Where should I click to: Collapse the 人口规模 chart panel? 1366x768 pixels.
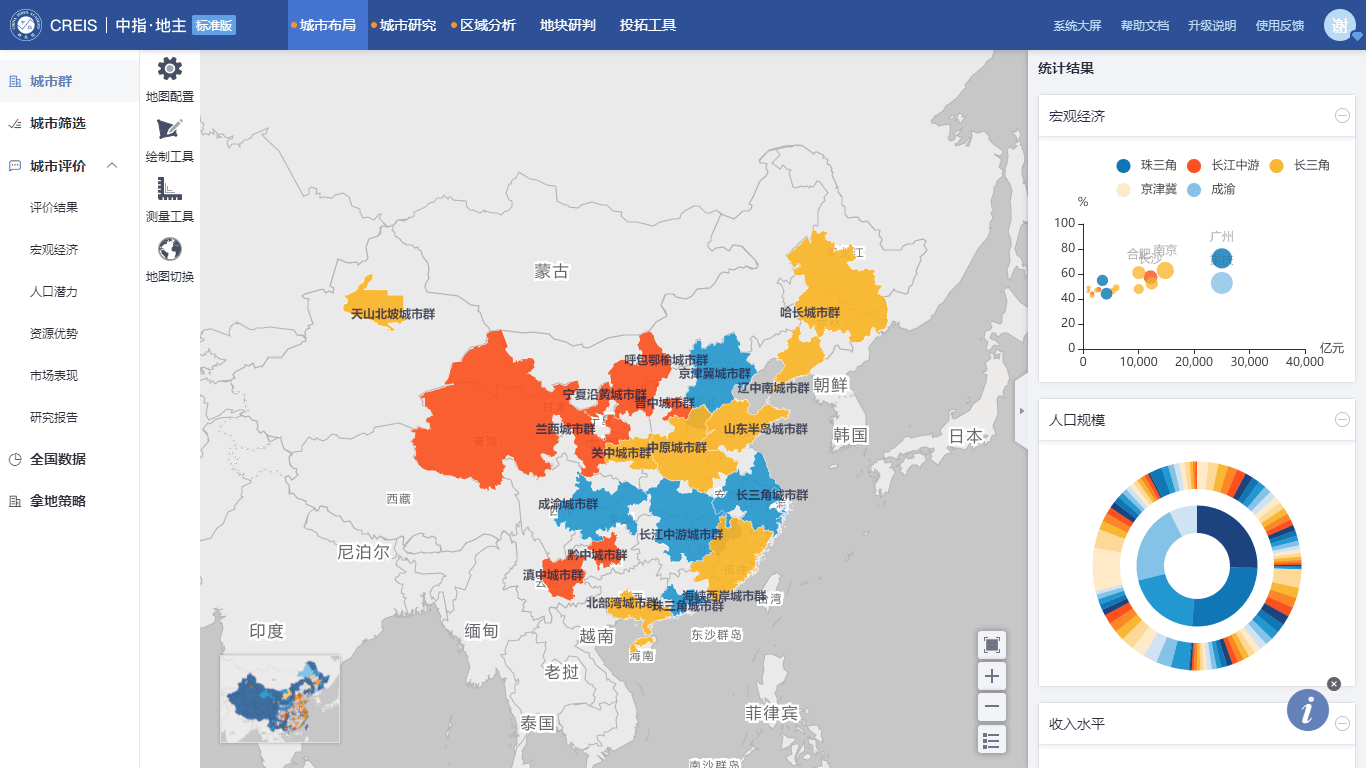pyautogui.click(x=1342, y=420)
